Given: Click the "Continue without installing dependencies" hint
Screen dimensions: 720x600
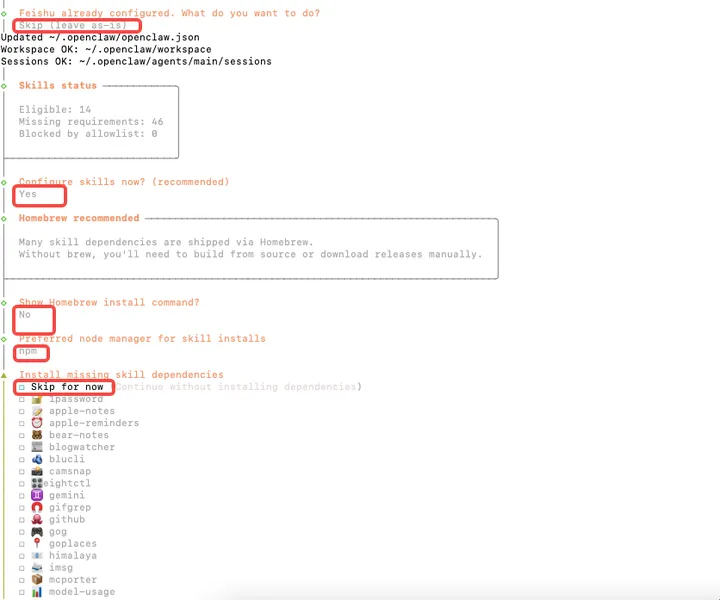Looking at the screenshot, I should 238,387.
